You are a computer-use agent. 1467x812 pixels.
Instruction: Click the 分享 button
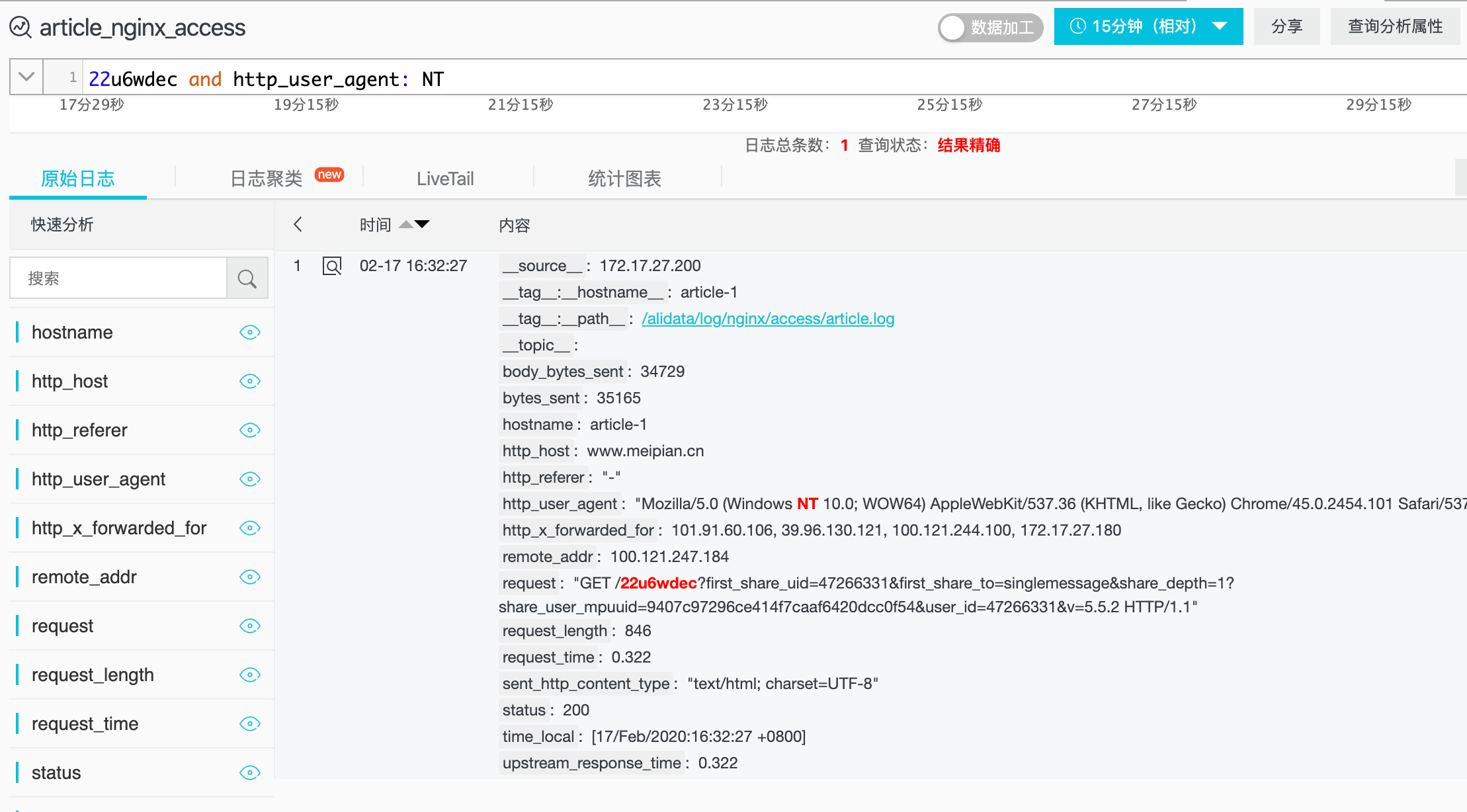coord(1286,26)
